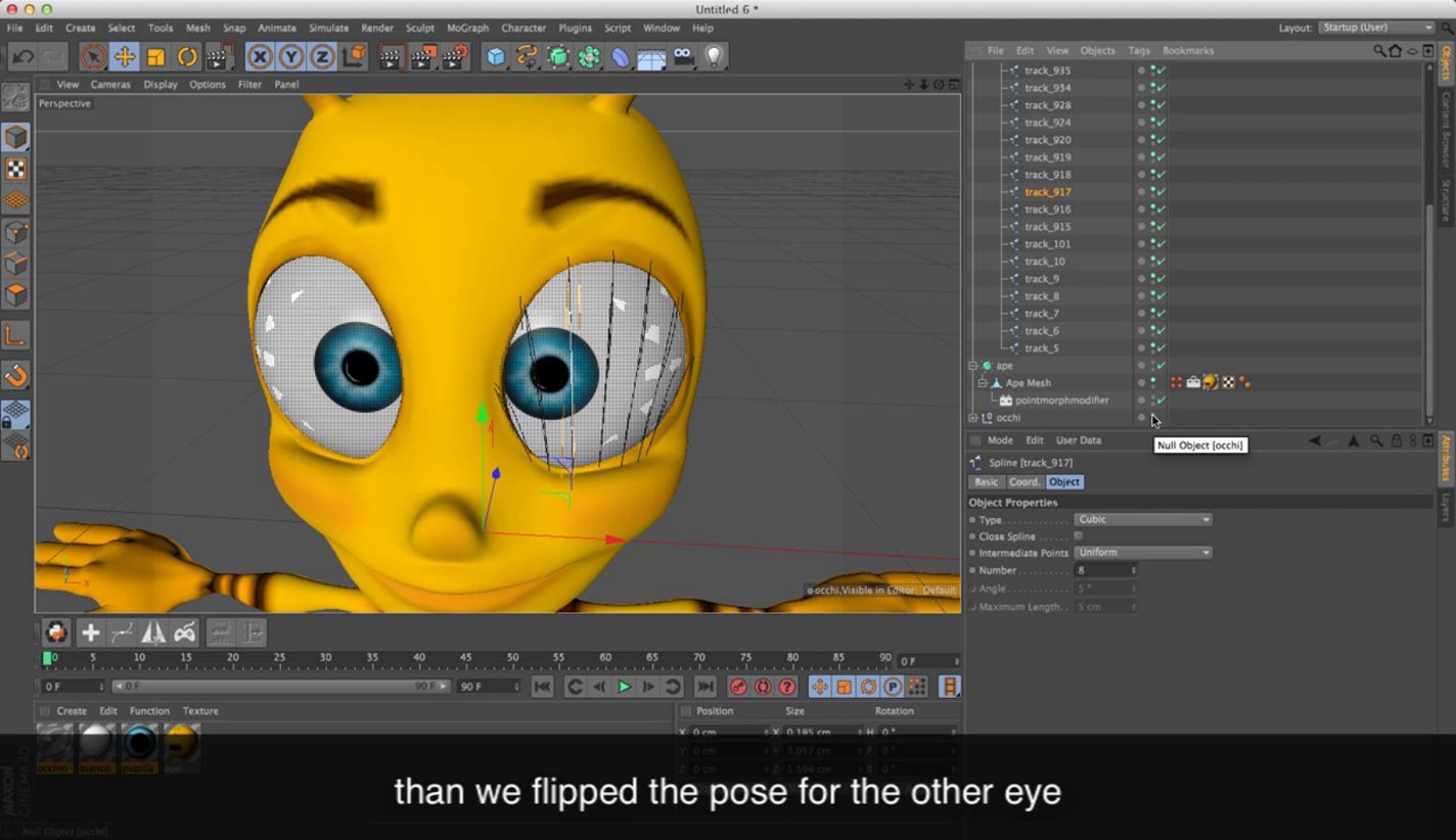The width and height of the screenshot is (1456, 840).
Task: Click the coordinate system icon
Action: (354, 57)
